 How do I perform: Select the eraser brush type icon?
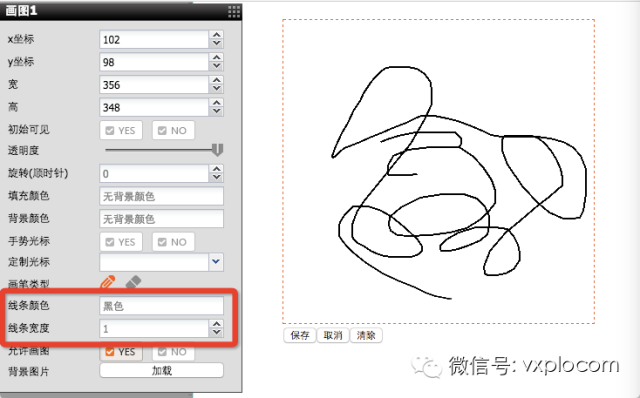(133, 282)
